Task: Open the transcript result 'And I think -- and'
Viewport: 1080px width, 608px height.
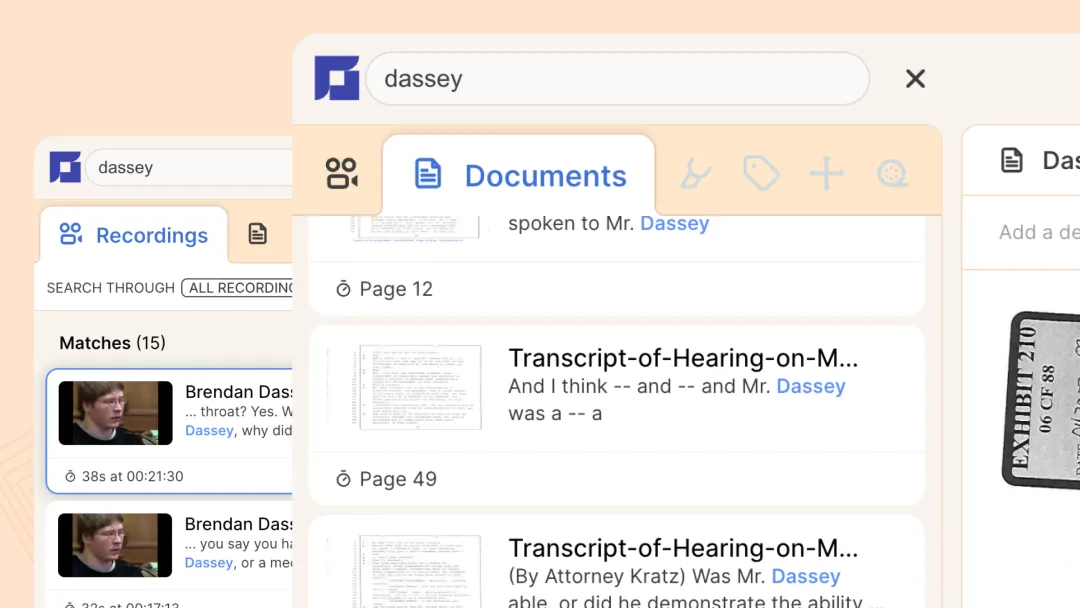Action: [x=616, y=416]
